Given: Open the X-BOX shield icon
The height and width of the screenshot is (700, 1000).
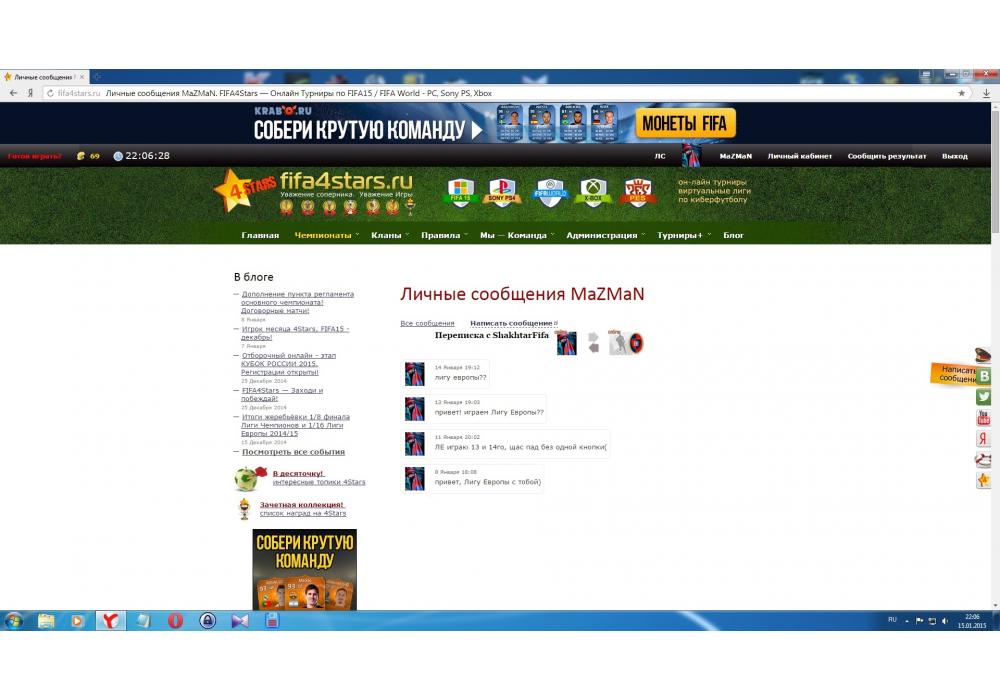Looking at the screenshot, I should pyautogui.click(x=593, y=191).
